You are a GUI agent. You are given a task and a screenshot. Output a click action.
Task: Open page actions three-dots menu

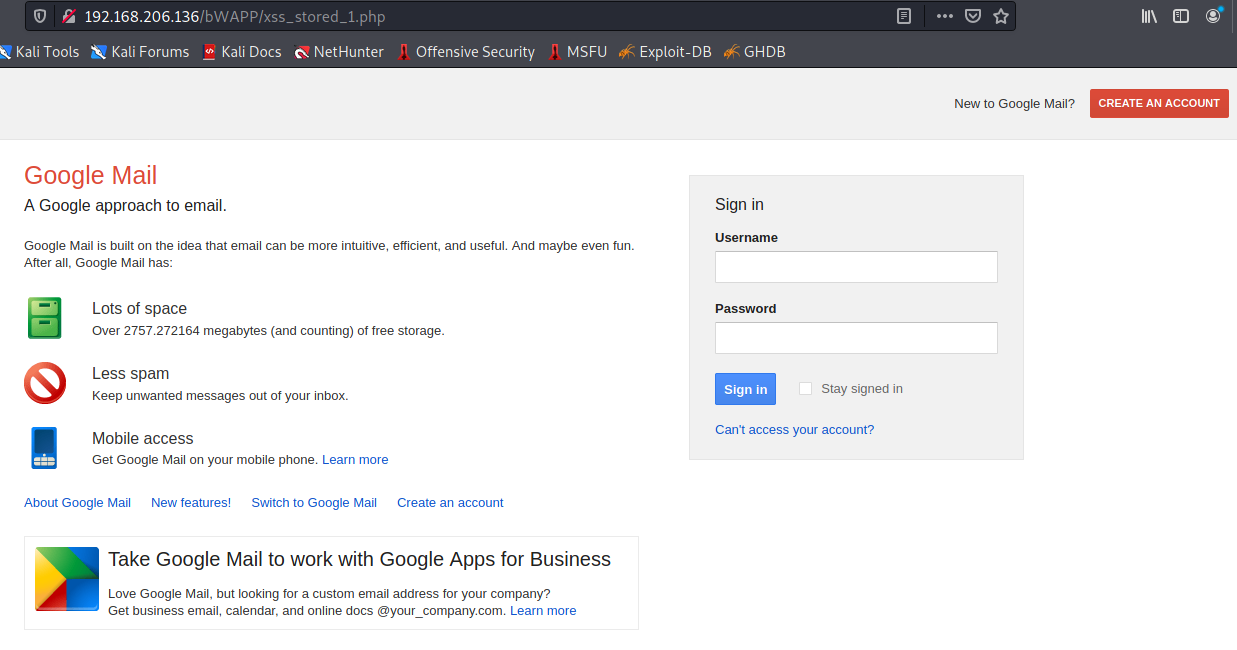pos(945,16)
